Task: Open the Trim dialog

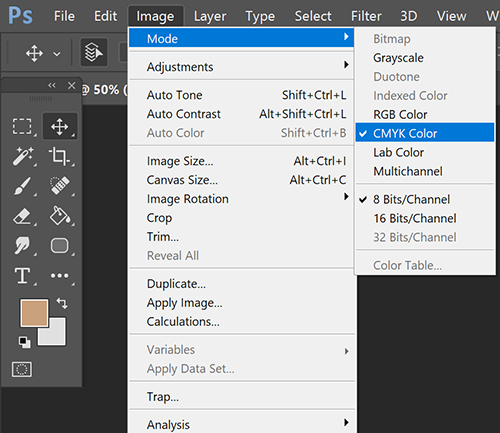Action: [x=241, y=237]
